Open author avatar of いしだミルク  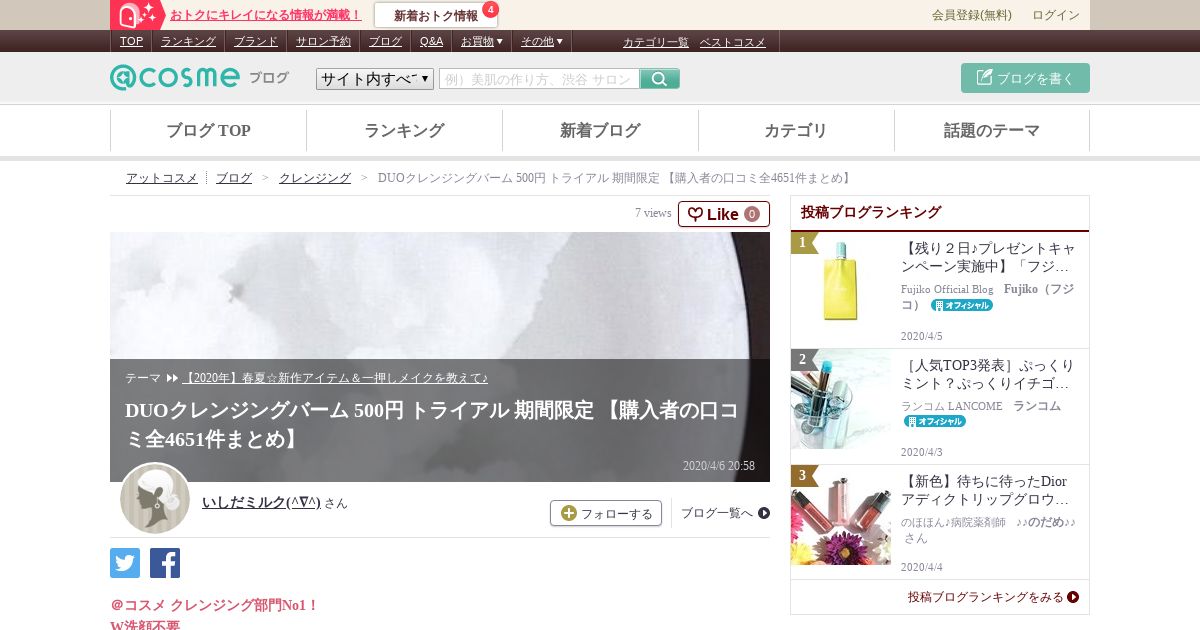click(x=155, y=498)
